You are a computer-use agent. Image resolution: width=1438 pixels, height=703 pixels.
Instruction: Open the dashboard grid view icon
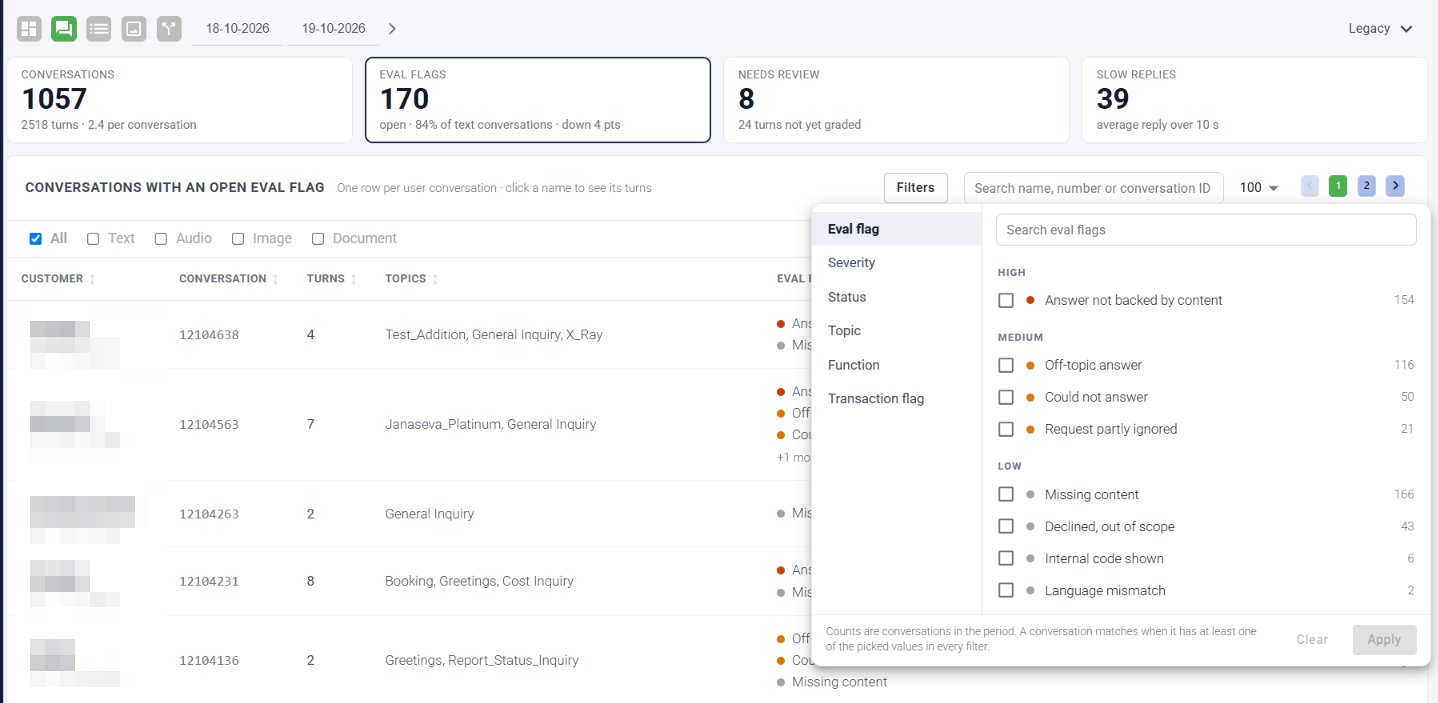point(29,29)
